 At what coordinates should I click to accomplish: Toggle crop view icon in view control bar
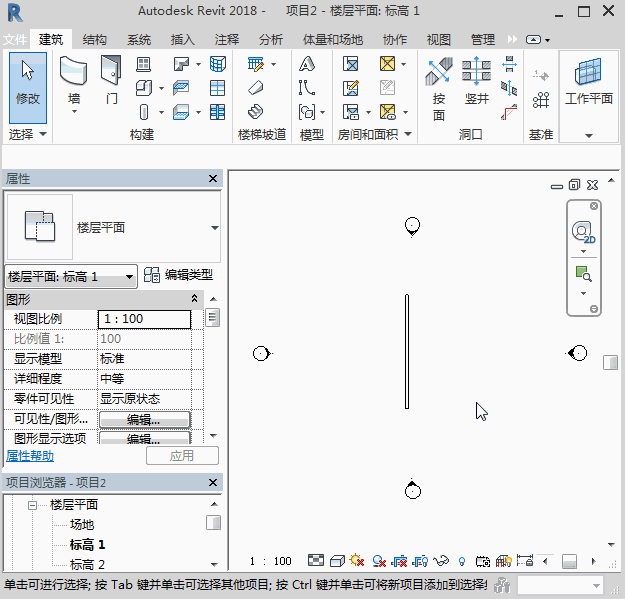click(400, 561)
